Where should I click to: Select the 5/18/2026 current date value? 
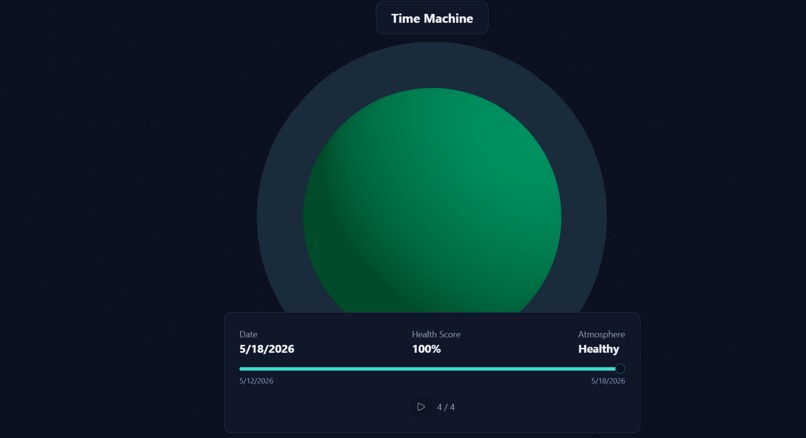[x=267, y=349]
